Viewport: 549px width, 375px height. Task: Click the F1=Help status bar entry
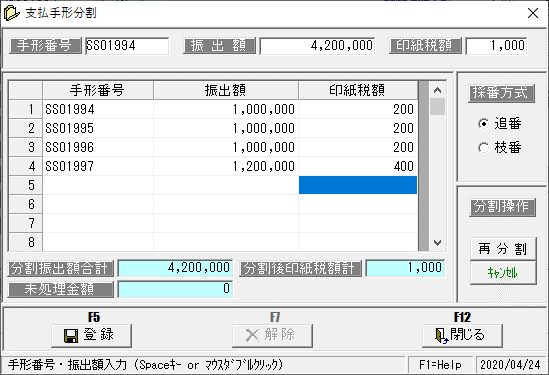(x=440, y=365)
